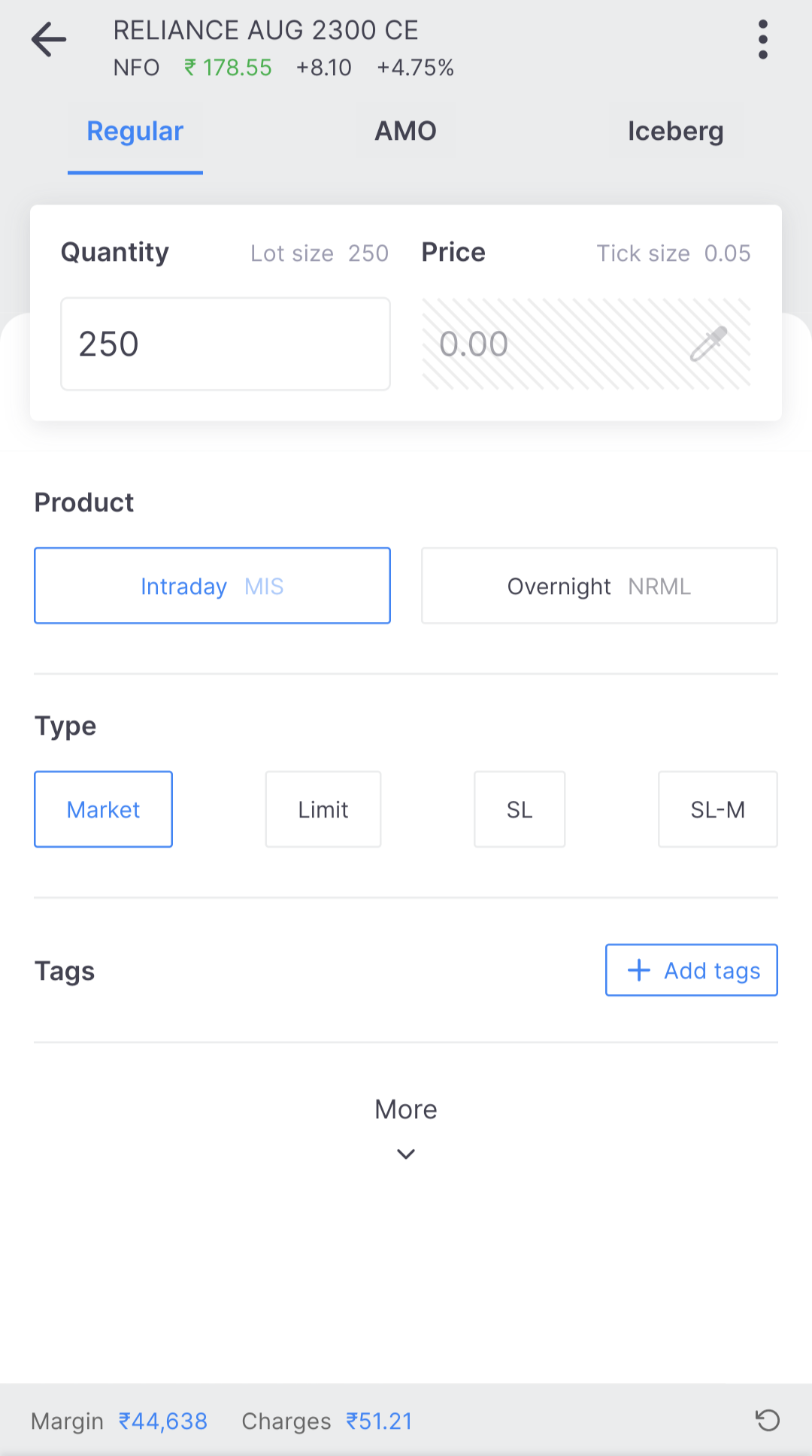The width and height of the screenshot is (812, 1456).
Task: Select Overnight NRML product
Action: (599, 586)
